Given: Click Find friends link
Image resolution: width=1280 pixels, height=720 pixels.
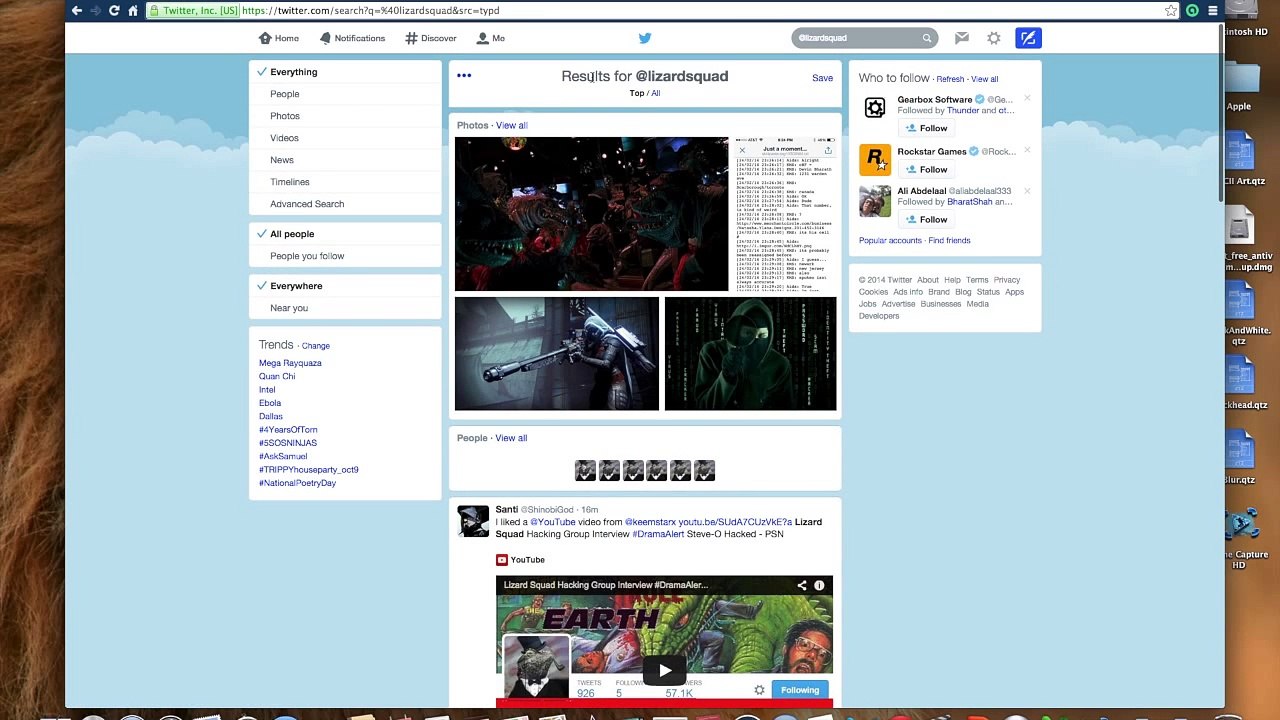Looking at the screenshot, I should click(x=949, y=240).
